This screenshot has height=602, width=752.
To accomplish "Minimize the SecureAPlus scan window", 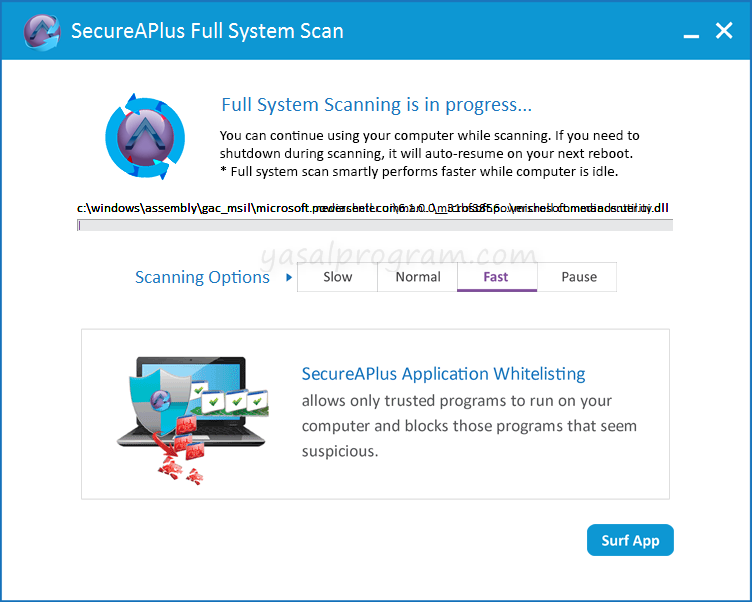I will [x=690, y=32].
